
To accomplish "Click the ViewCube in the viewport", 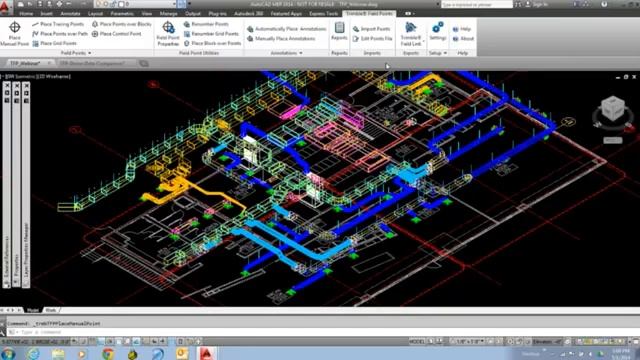I will coord(613,110).
